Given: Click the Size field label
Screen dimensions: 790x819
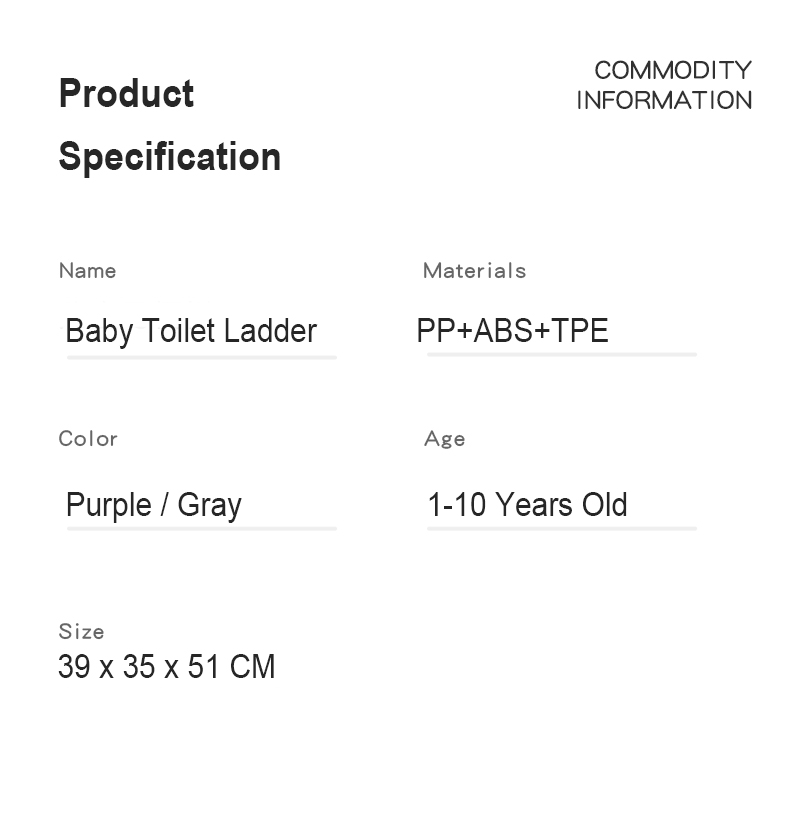Looking at the screenshot, I should tap(81, 632).
